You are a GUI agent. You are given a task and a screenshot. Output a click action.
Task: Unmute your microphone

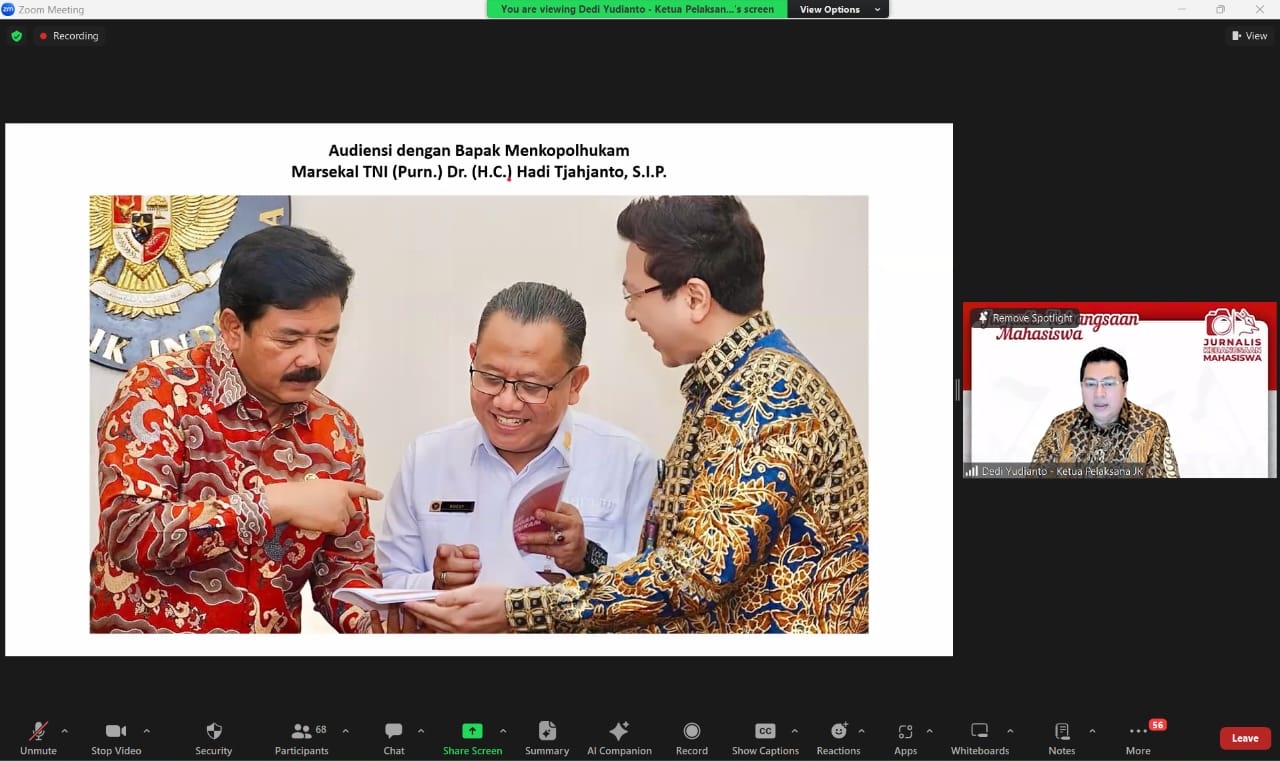[x=37, y=737]
